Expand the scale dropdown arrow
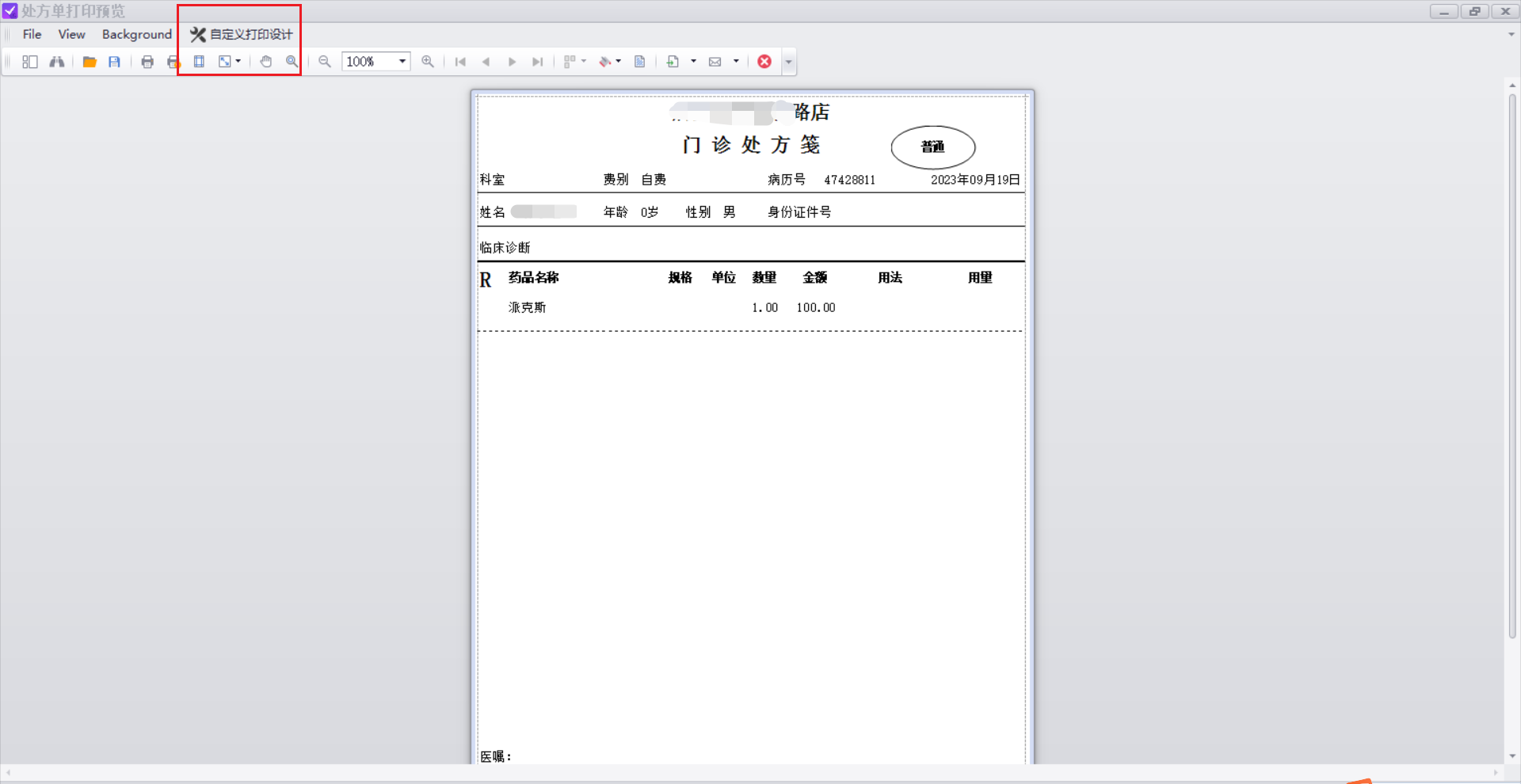 tap(238, 62)
